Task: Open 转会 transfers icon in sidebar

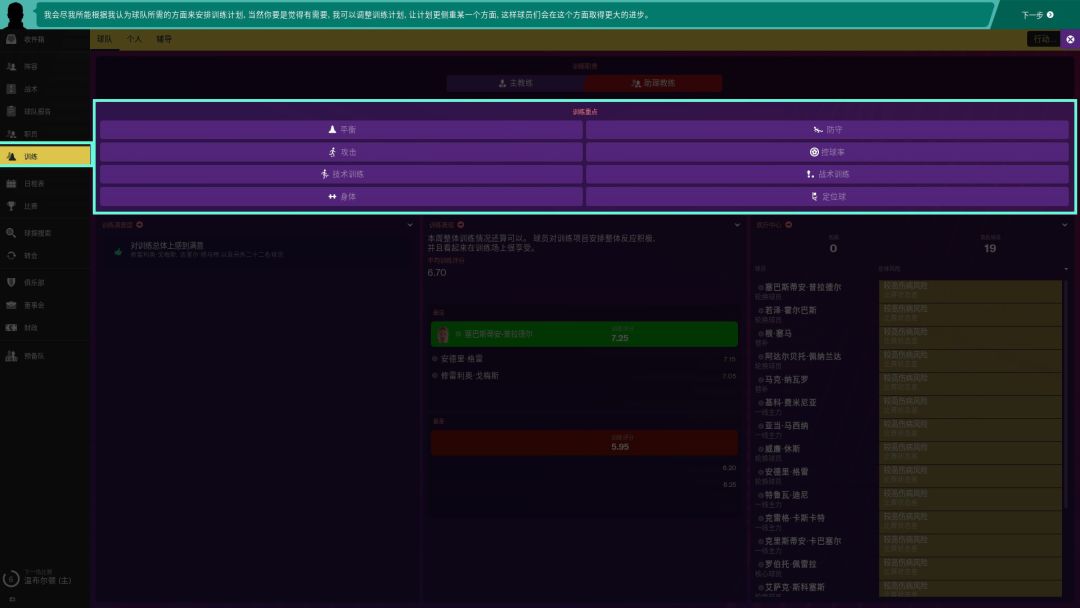Action: point(12,255)
